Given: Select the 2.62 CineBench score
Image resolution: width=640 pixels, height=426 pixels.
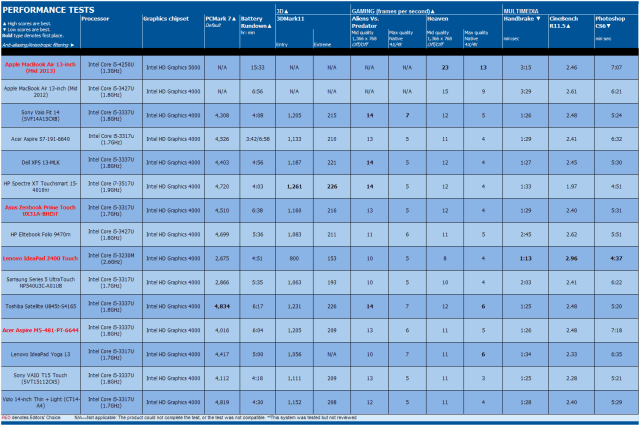Looking at the screenshot, I should [571, 235].
